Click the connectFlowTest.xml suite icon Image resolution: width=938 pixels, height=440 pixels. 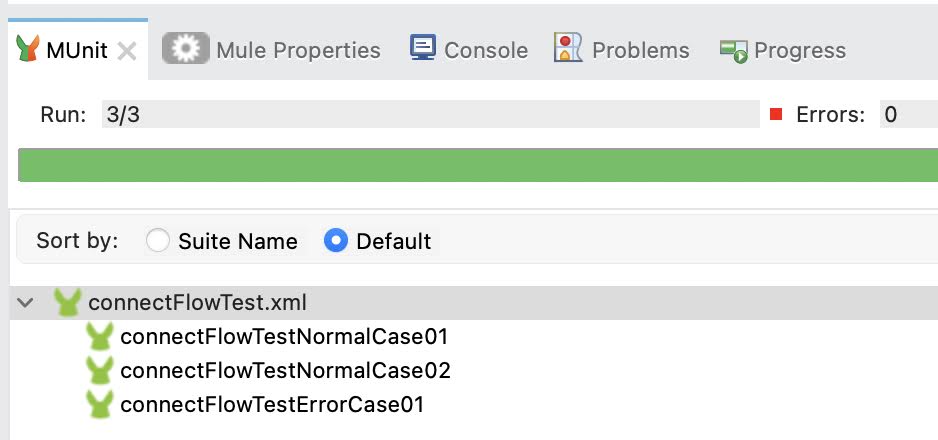click(x=67, y=302)
